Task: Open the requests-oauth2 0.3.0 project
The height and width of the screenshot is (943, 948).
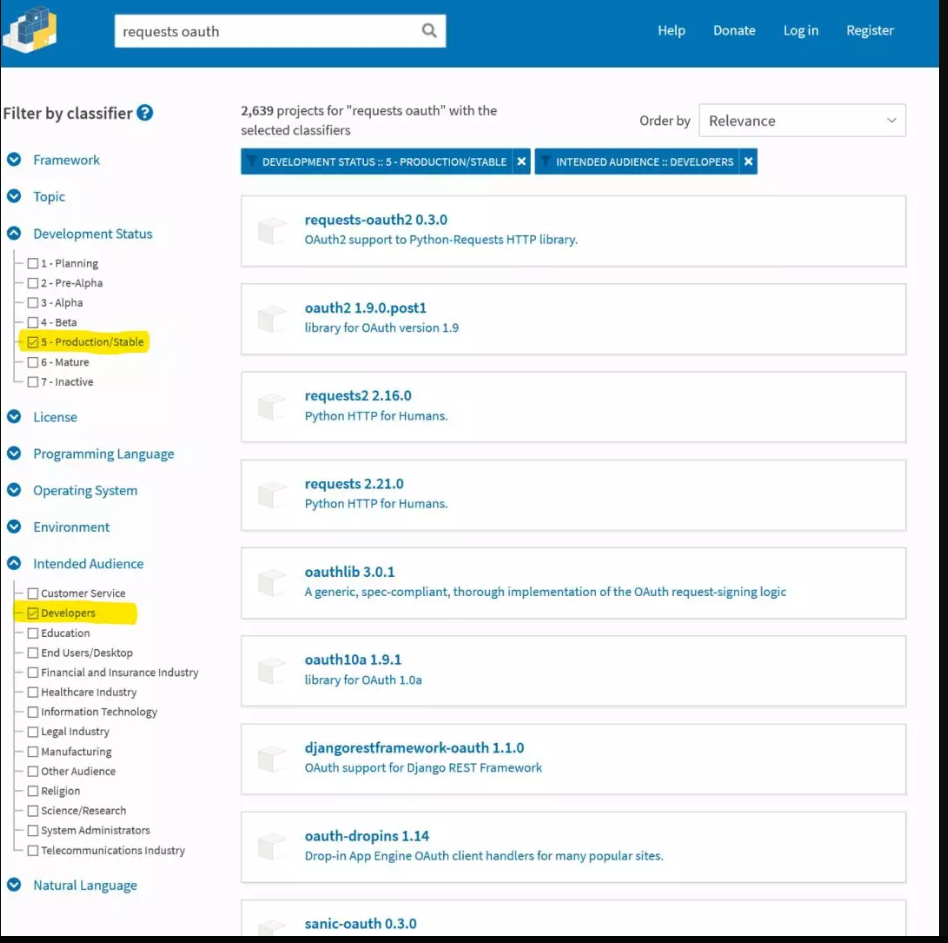Action: click(375, 220)
